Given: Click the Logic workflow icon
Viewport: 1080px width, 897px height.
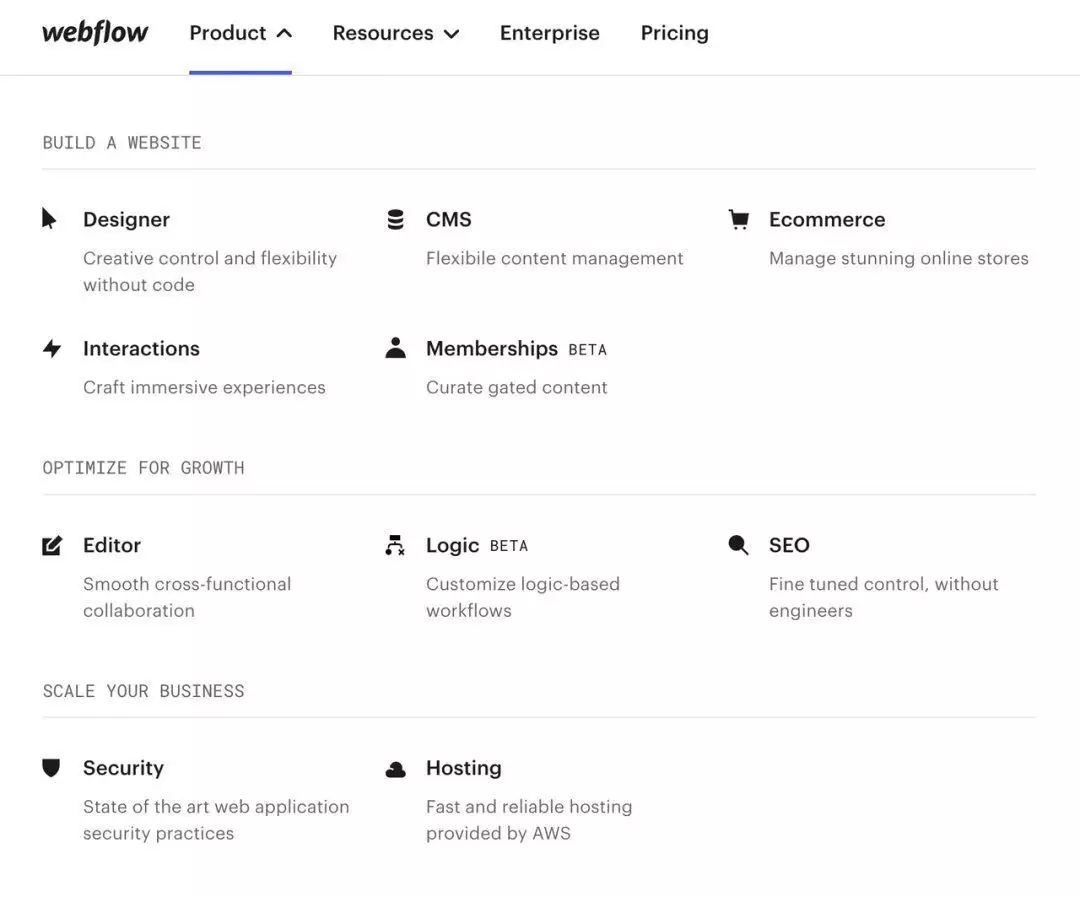Looking at the screenshot, I should coord(395,545).
